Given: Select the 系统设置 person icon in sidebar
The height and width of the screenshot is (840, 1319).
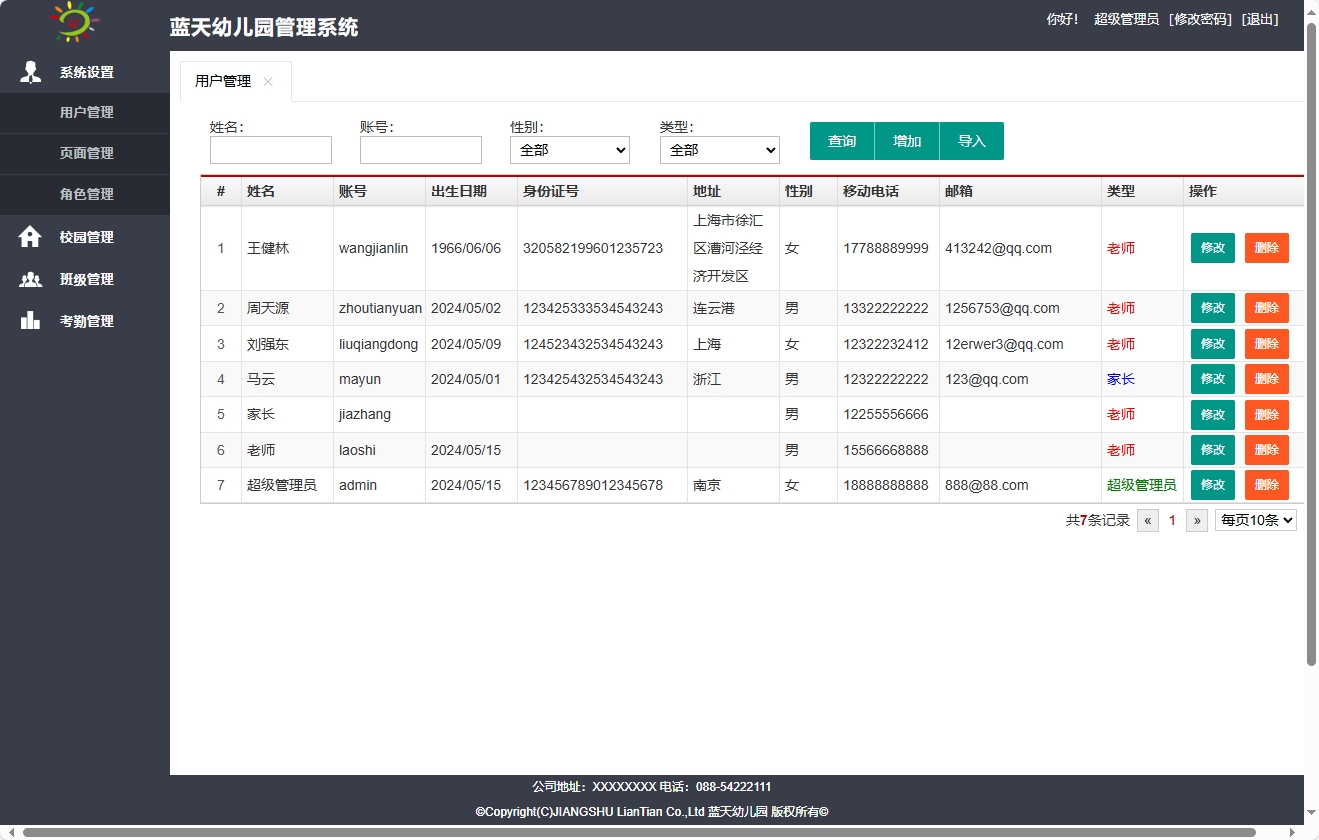Looking at the screenshot, I should [x=29, y=71].
